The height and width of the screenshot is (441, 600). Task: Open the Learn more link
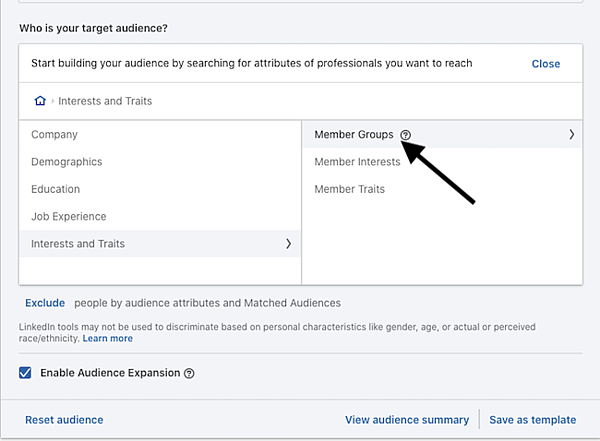click(x=108, y=339)
